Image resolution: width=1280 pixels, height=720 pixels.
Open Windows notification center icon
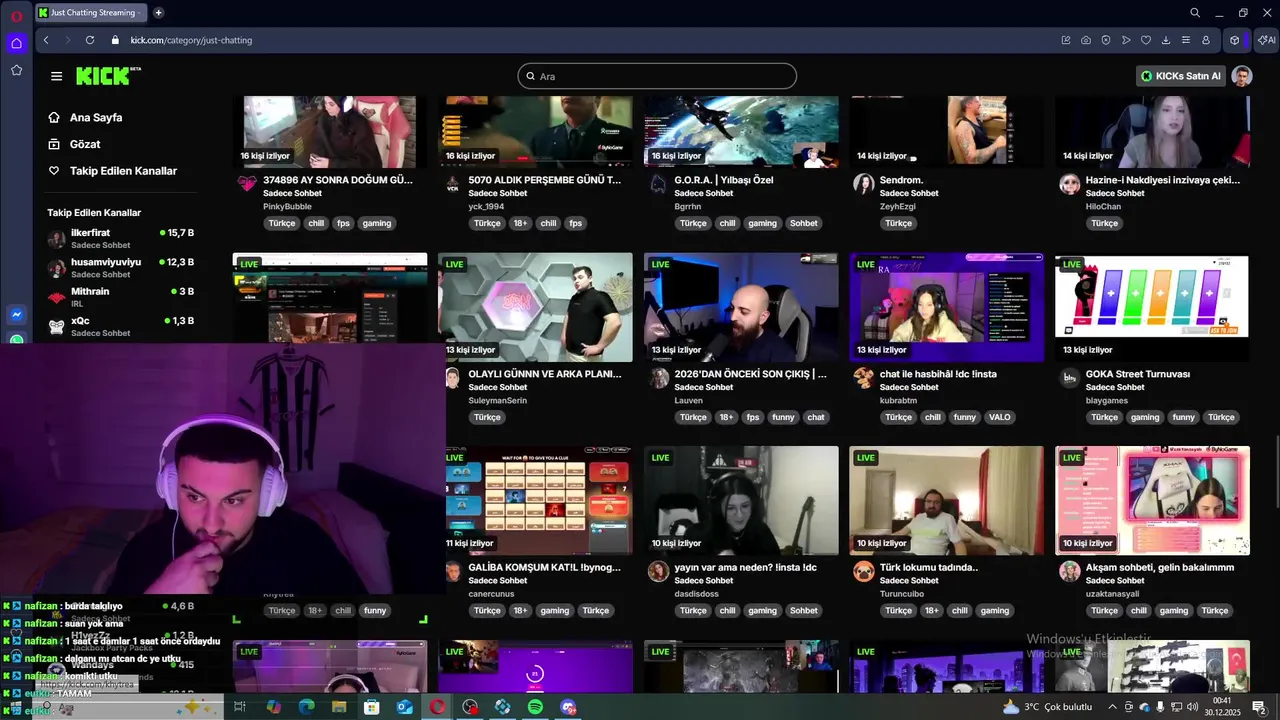tap(1259, 707)
